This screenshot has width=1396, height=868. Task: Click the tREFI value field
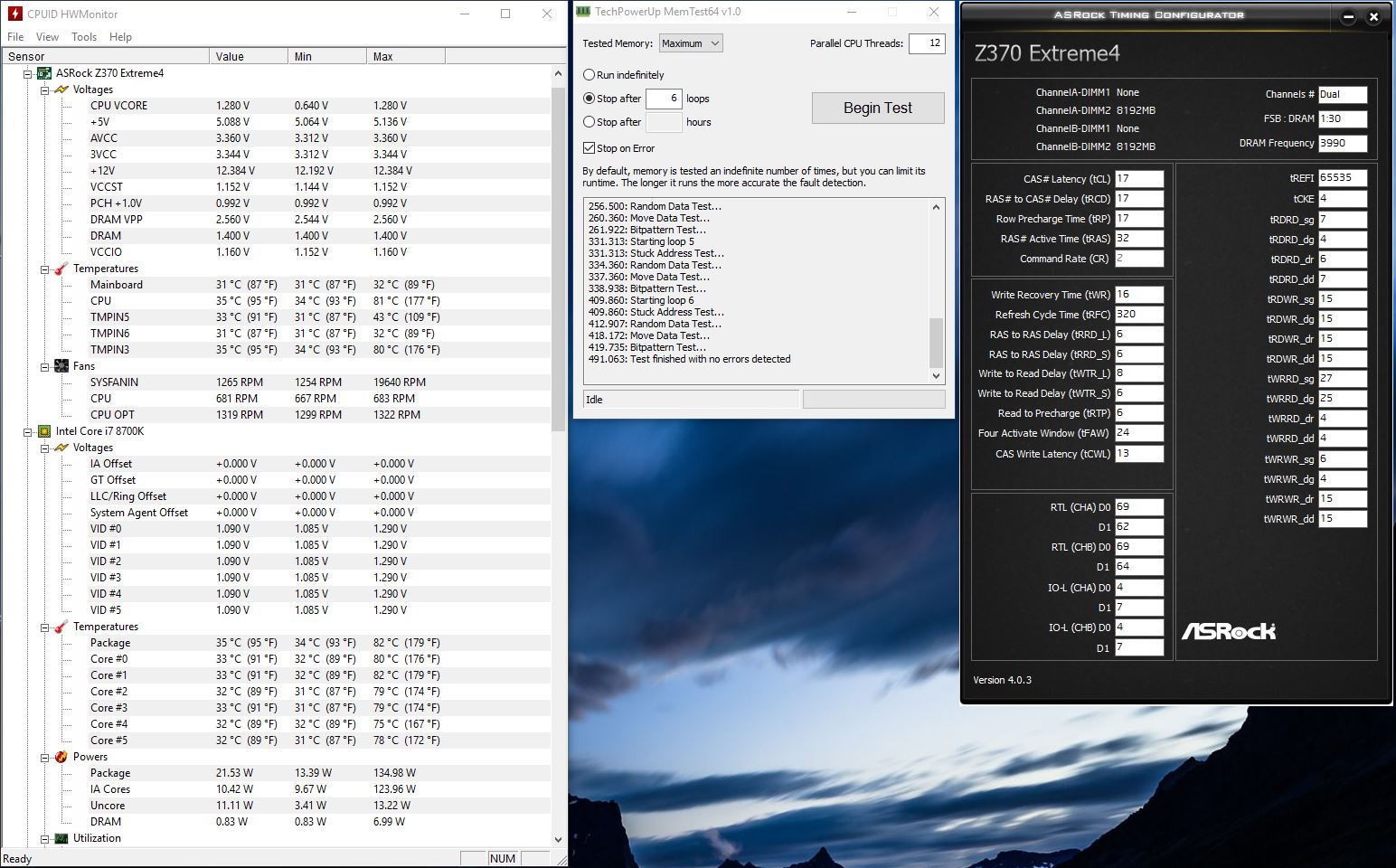pyautogui.click(x=1343, y=178)
